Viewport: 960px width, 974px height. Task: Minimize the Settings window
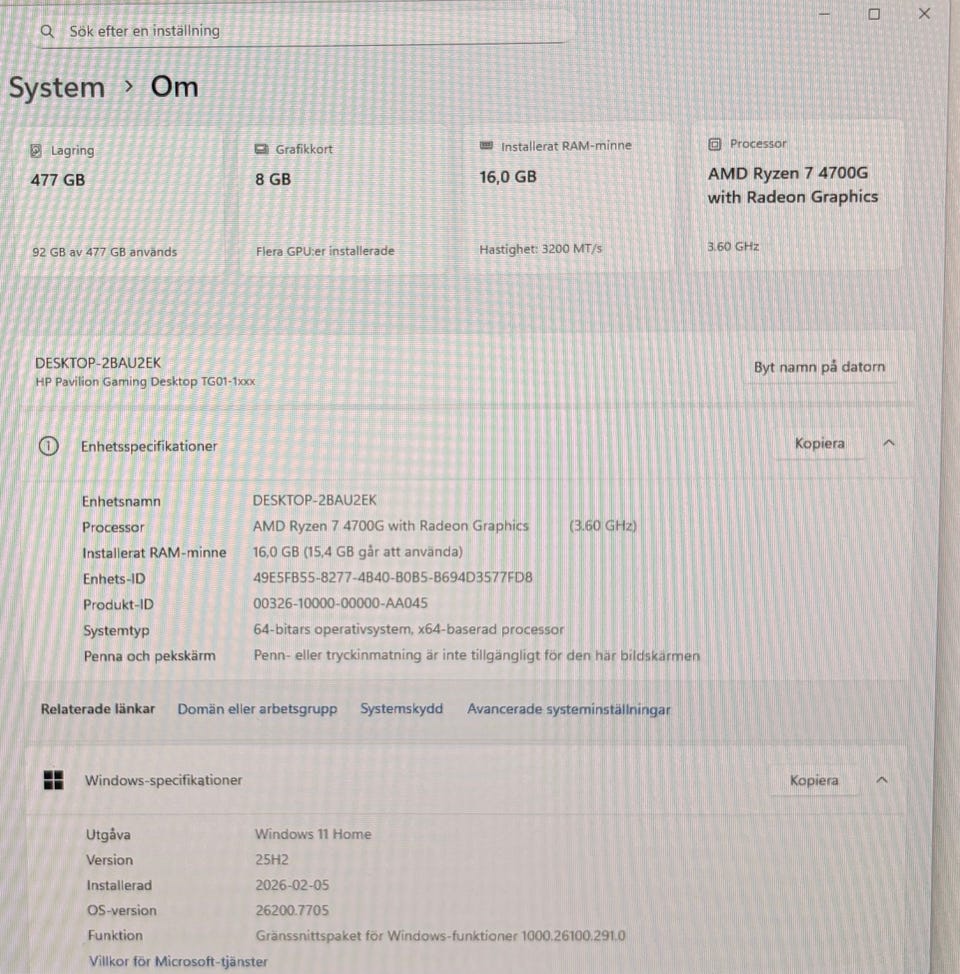coord(825,14)
